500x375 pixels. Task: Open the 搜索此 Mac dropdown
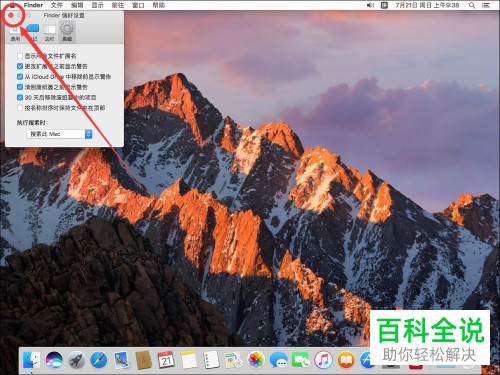click(x=59, y=134)
